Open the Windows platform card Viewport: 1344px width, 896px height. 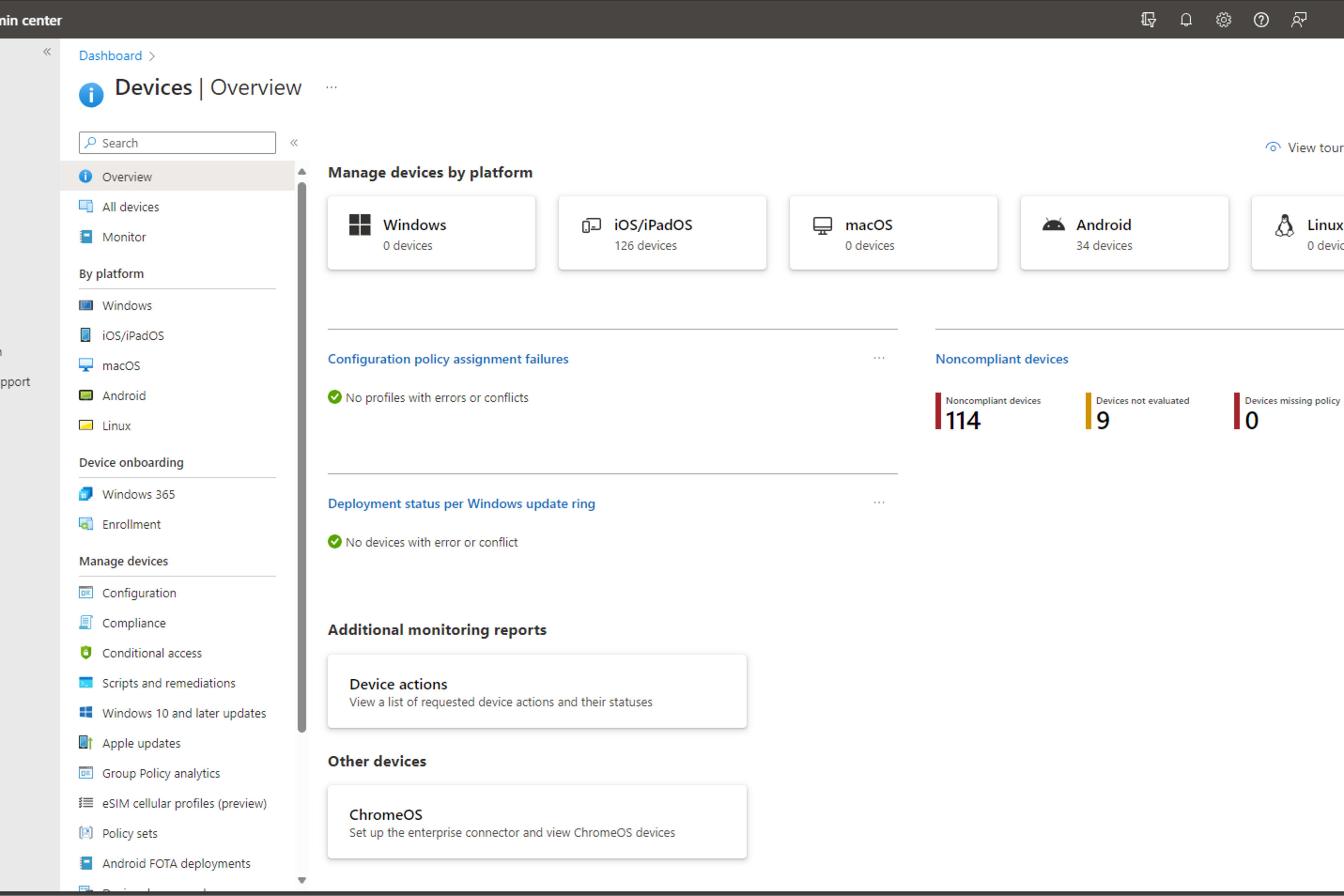(x=432, y=233)
